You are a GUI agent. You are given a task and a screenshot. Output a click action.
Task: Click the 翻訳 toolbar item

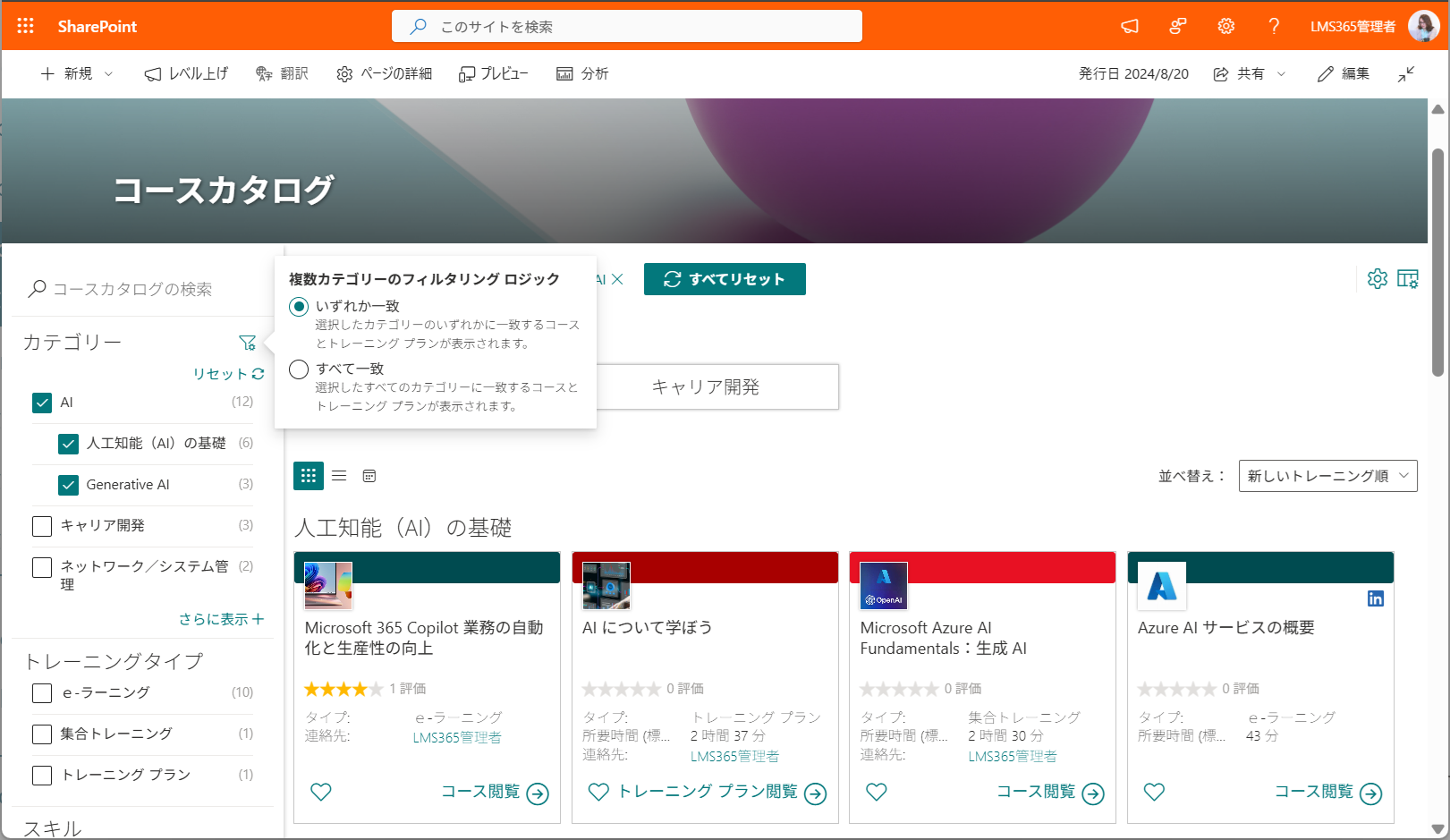[282, 74]
